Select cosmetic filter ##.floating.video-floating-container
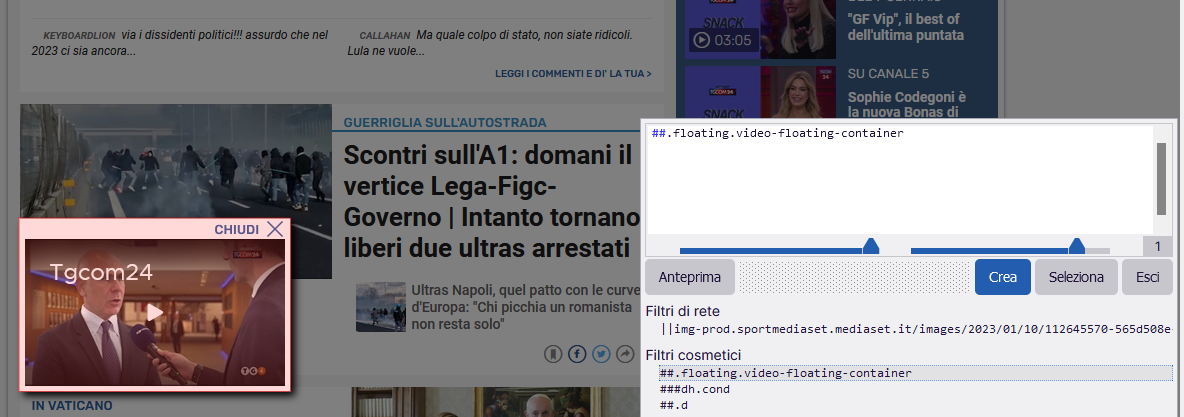 point(915,373)
